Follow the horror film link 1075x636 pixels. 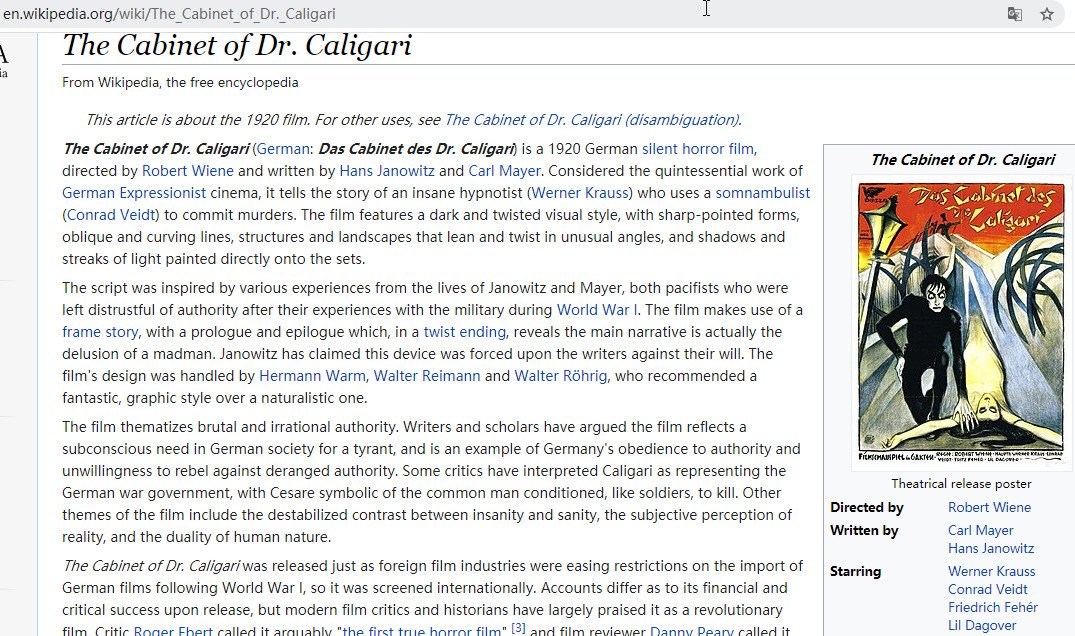pos(718,149)
